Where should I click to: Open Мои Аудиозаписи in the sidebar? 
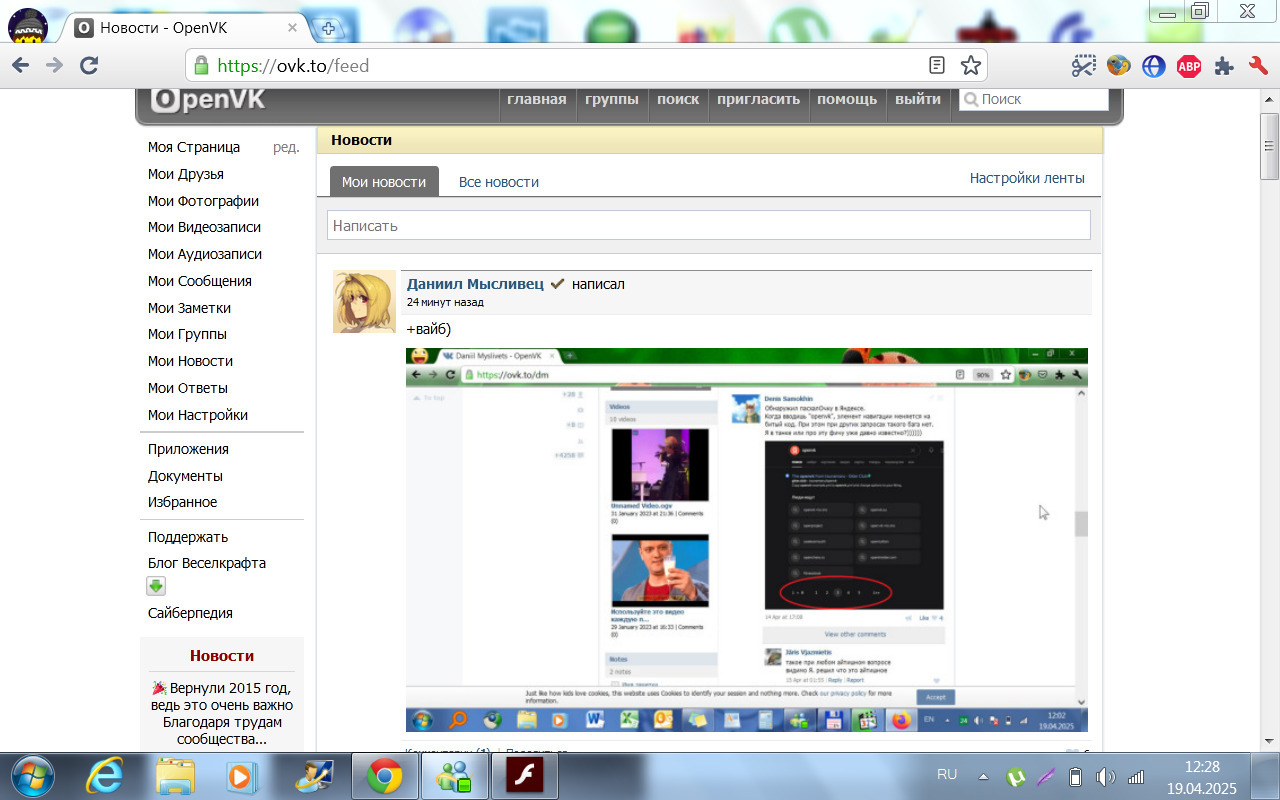pos(205,254)
